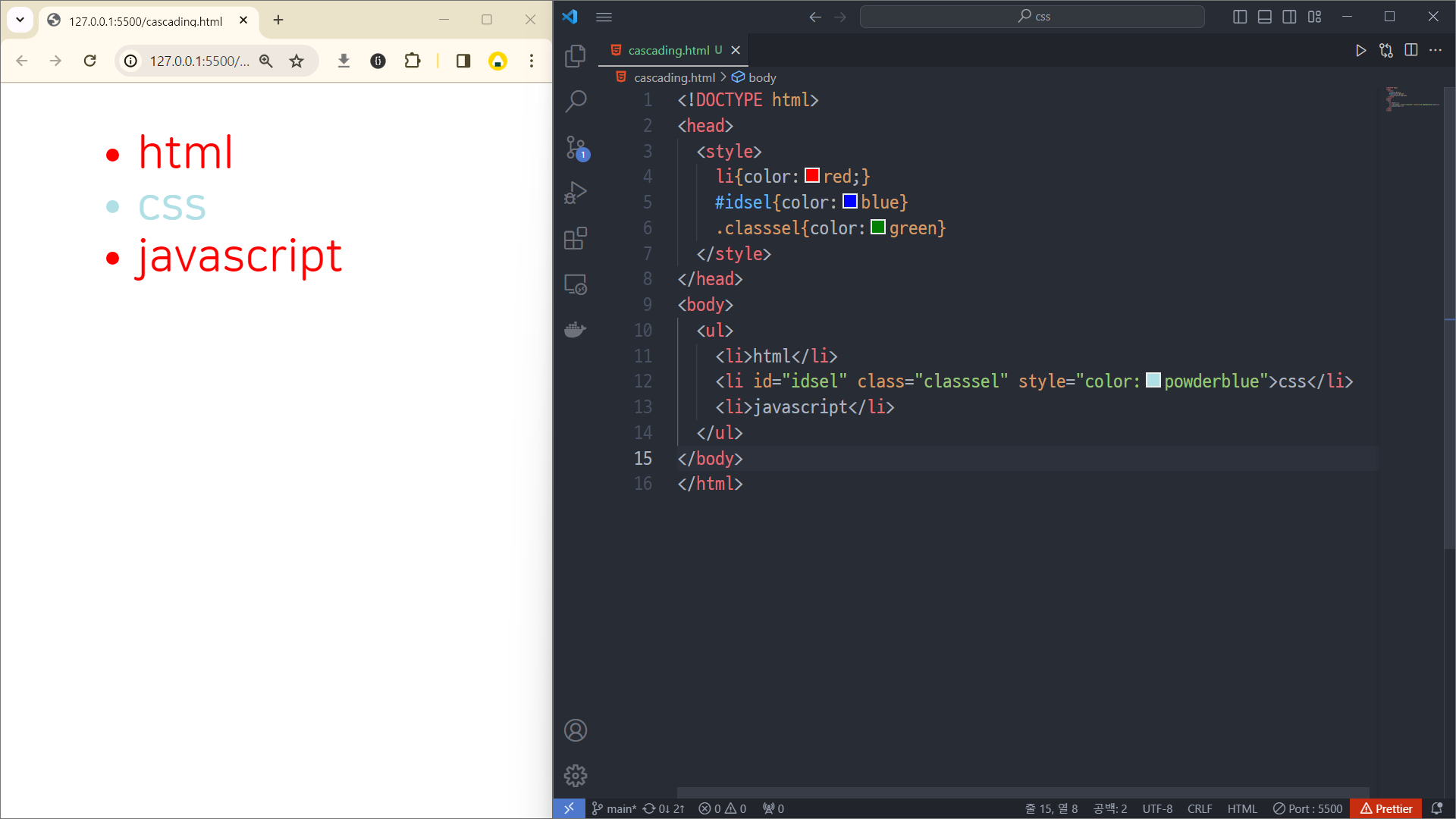
Task: Click the Chrome address bar URL
Action: coord(199,61)
